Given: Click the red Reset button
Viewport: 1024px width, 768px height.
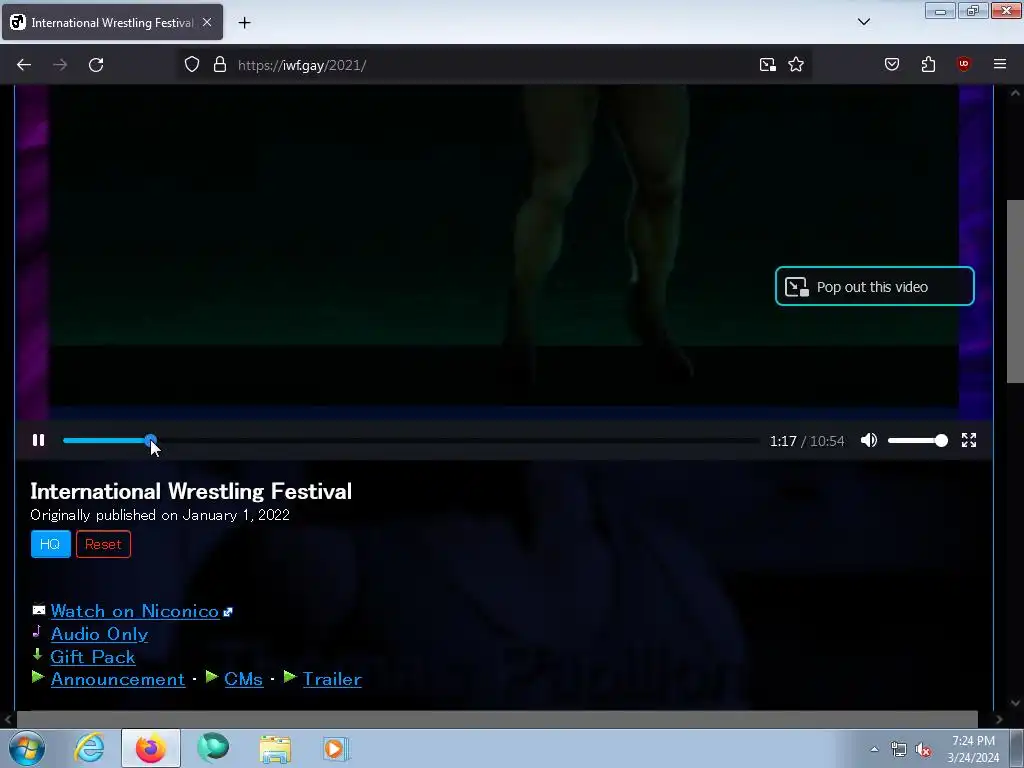Looking at the screenshot, I should tap(103, 544).
